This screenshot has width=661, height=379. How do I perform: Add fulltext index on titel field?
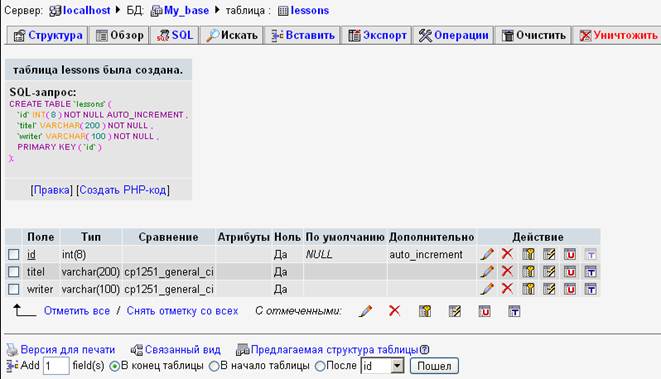click(591, 271)
